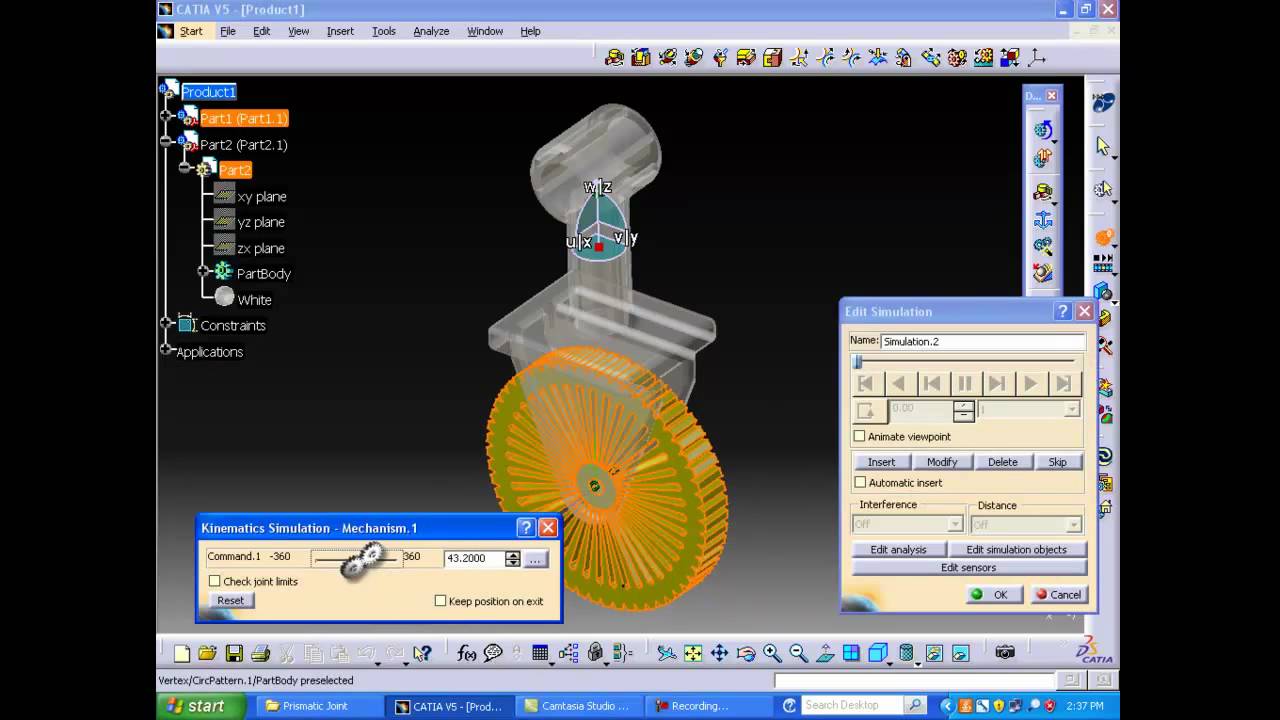Click the What's This help cursor icon
The image size is (1280, 720).
pyautogui.click(x=422, y=653)
